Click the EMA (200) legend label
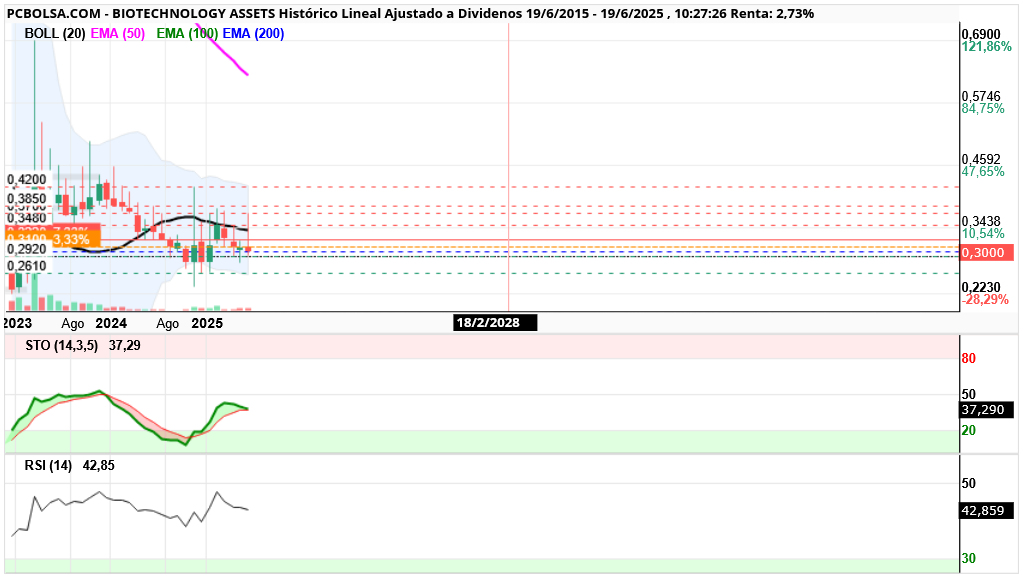The width and height of the screenshot is (1023, 578). point(253,33)
